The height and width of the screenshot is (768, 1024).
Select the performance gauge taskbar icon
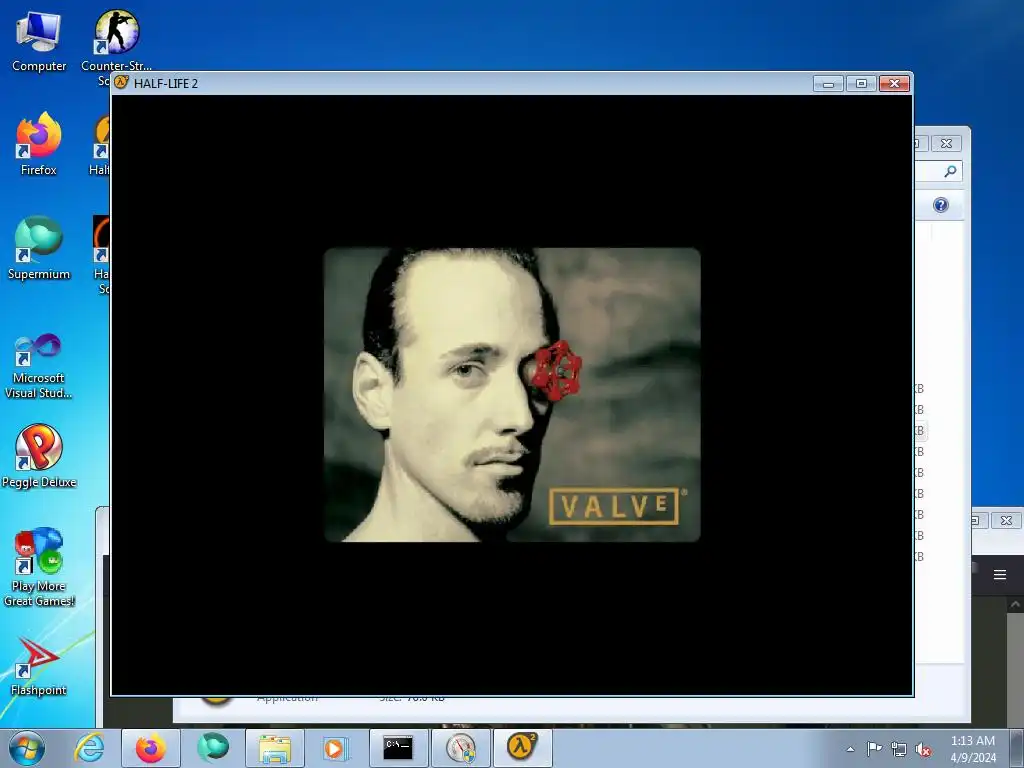[x=461, y=748]
